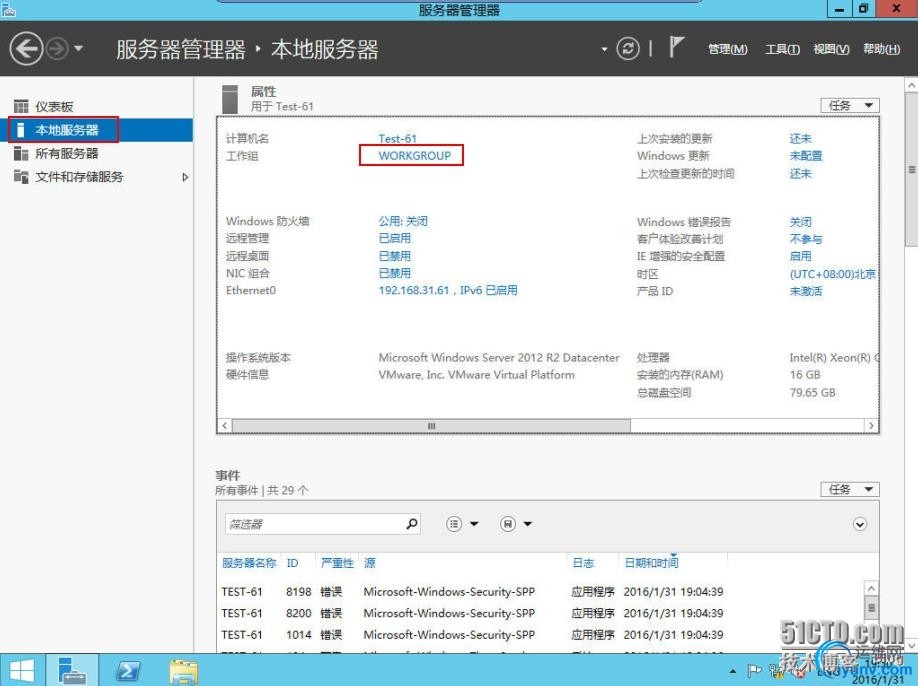
Task: Click the product ID 未激活 link
Action: [x=806, y=291]
